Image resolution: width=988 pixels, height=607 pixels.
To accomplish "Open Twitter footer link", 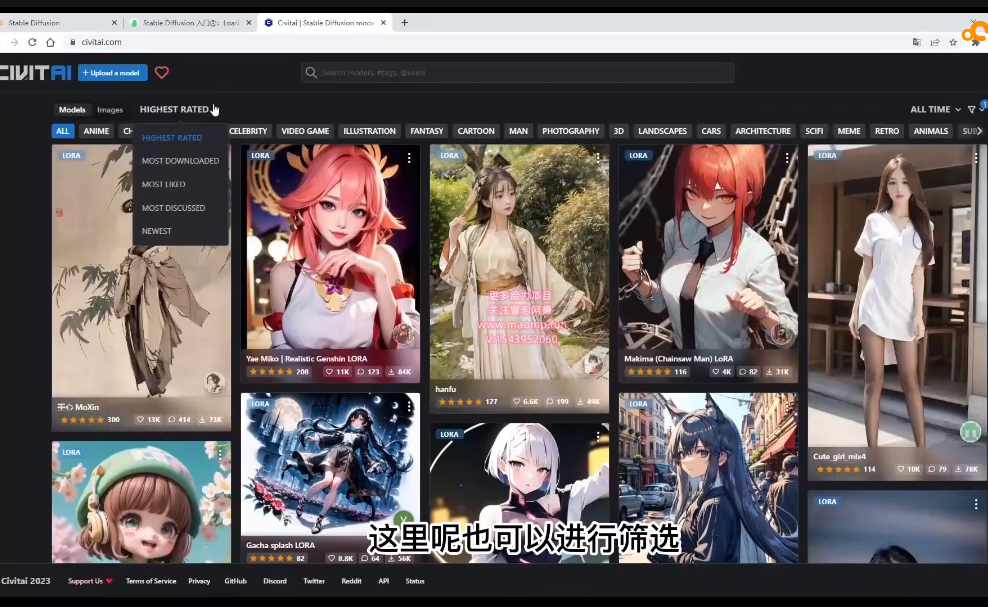I will pos(314,581).
